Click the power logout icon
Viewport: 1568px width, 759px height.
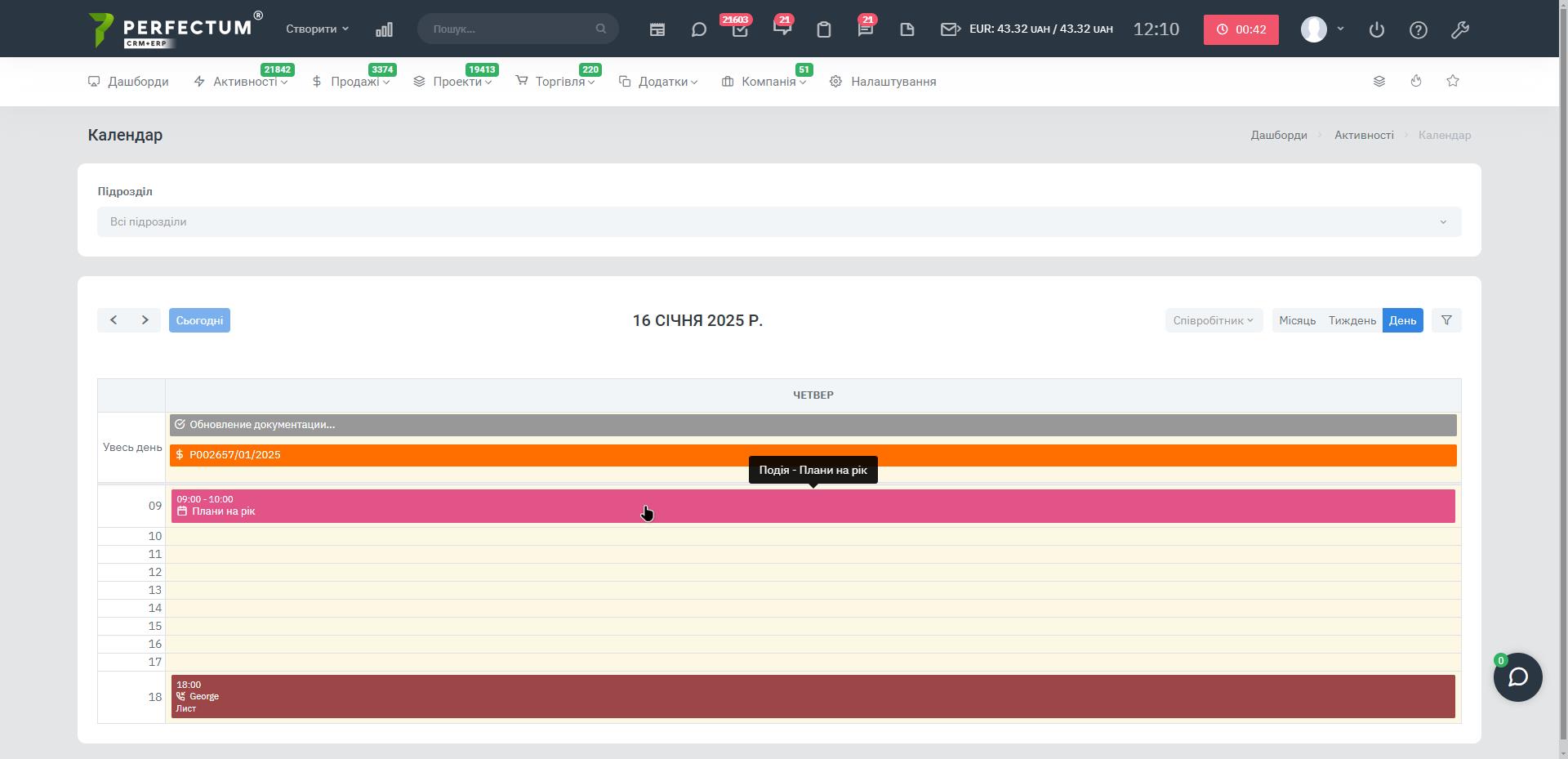pyautogui.click(x=1377, y=29)
